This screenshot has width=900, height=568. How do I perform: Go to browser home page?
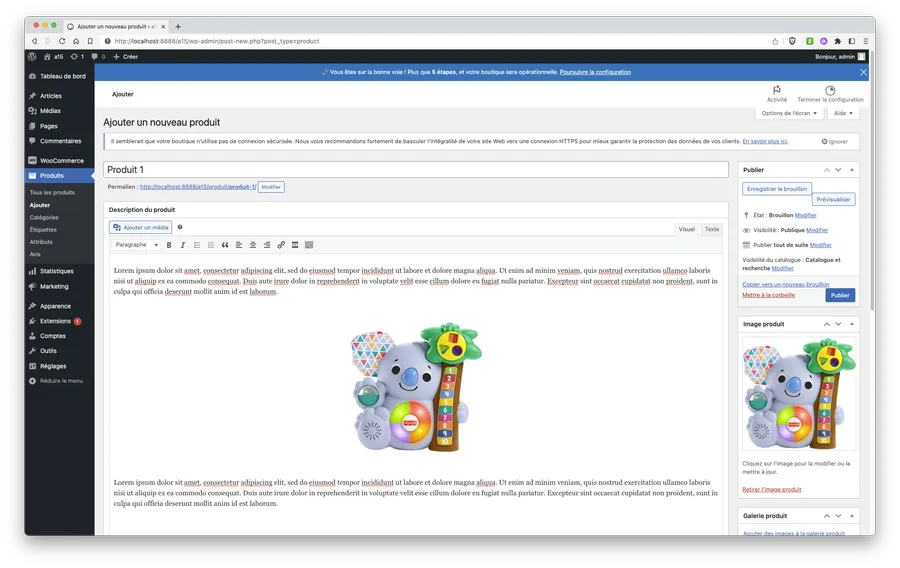coord(76,41)
